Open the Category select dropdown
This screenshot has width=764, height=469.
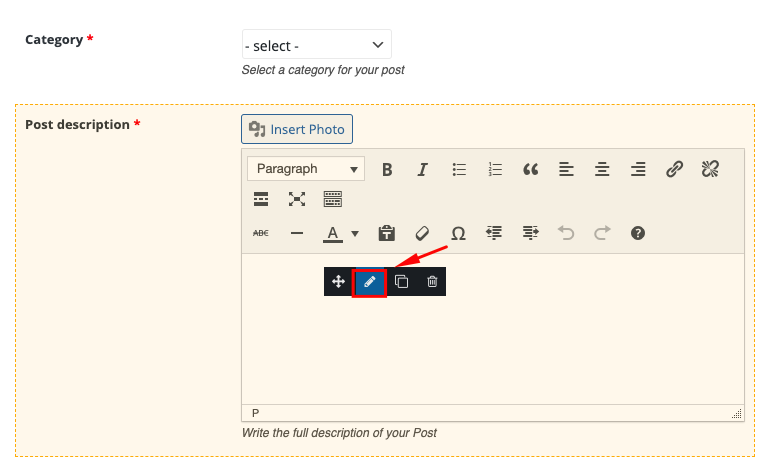(317, 44)
